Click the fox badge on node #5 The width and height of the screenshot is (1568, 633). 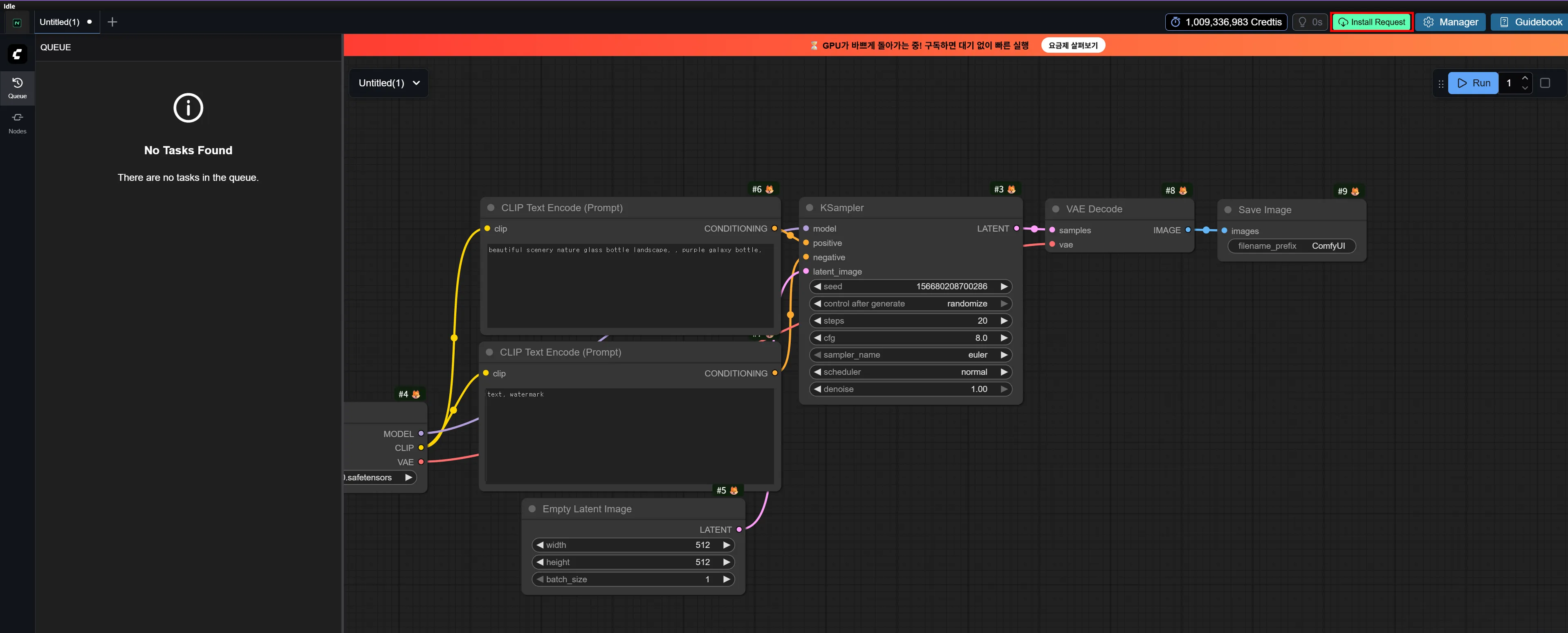[x=734, y=491]
